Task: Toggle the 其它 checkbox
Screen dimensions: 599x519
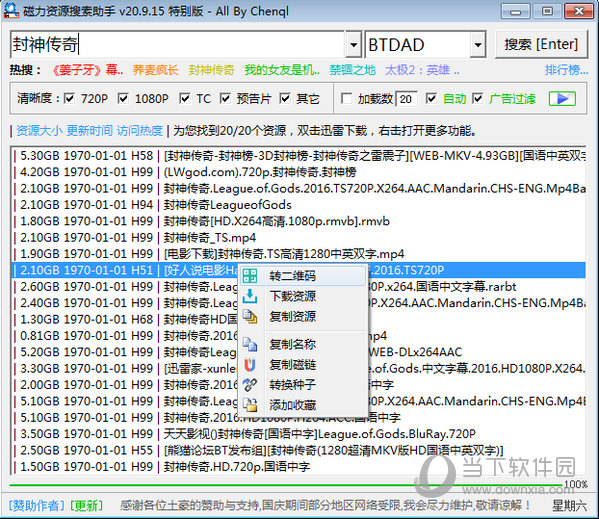Action: (x=285, y=99)
